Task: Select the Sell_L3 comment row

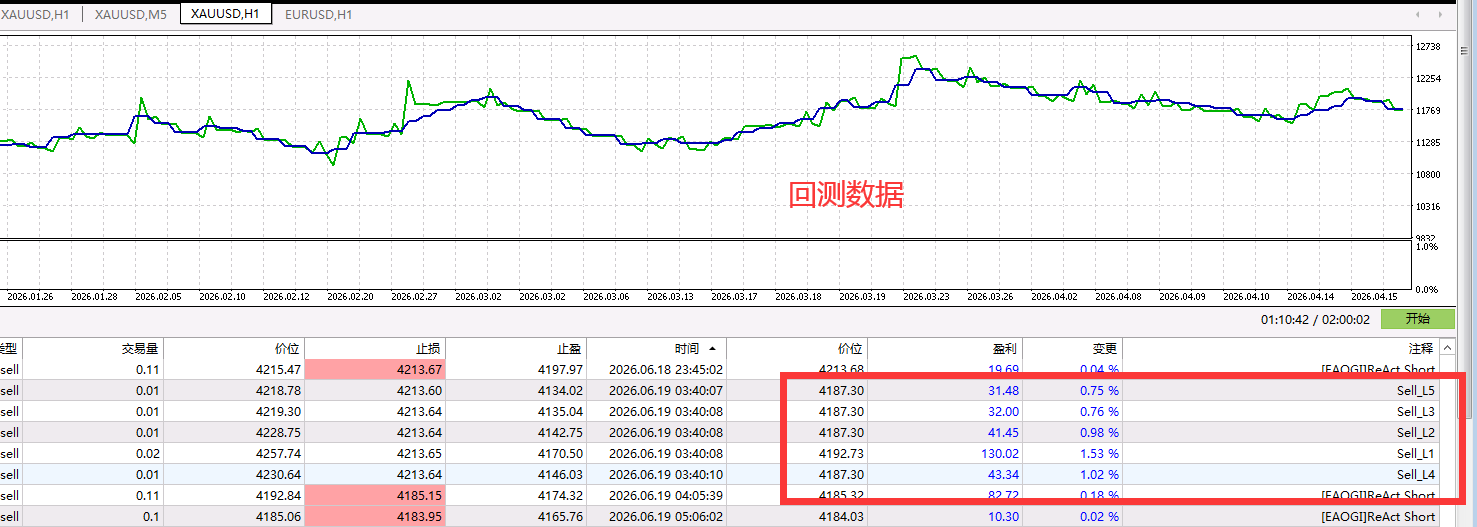Action: [x=1416, y=411]
